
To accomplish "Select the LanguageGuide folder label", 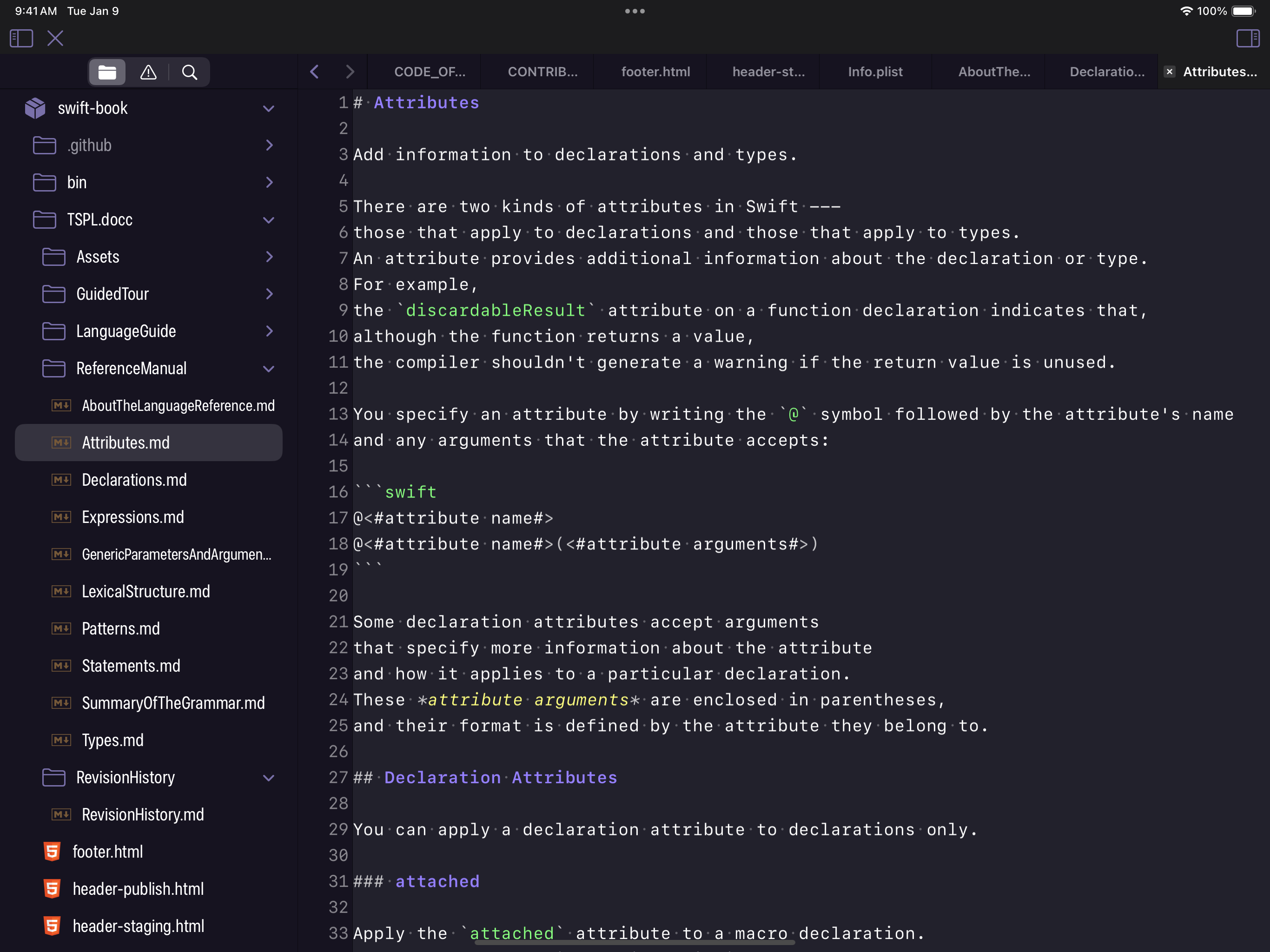I will click(x=126, y=331).
